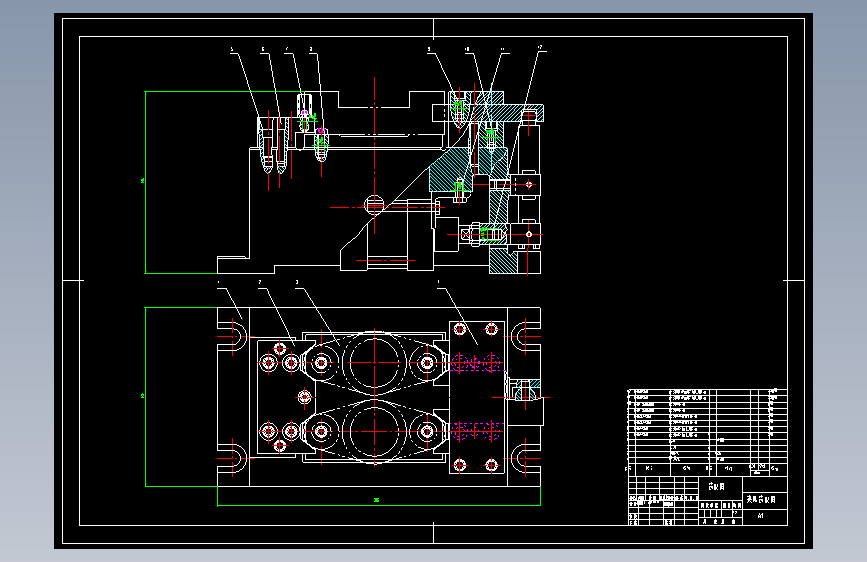Select the center bolt between the two workpieces
The width and height of the screenshot is (867, 562).
tap(304, 397)
